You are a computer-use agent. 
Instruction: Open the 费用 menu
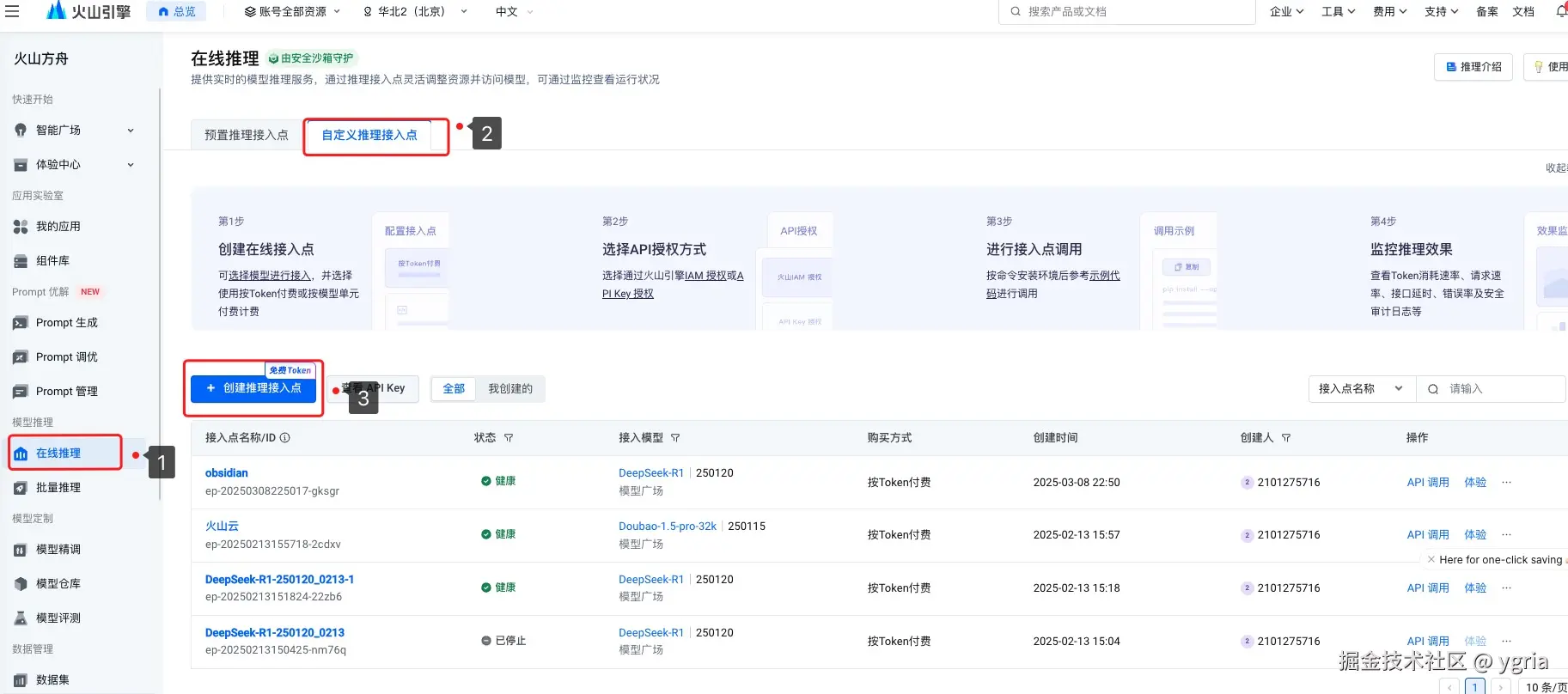(1389, 12)
